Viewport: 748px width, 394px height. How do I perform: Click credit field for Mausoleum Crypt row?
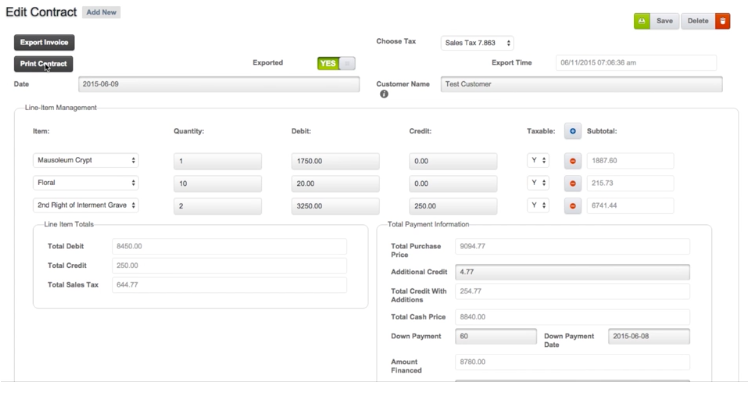pos(453,161)
